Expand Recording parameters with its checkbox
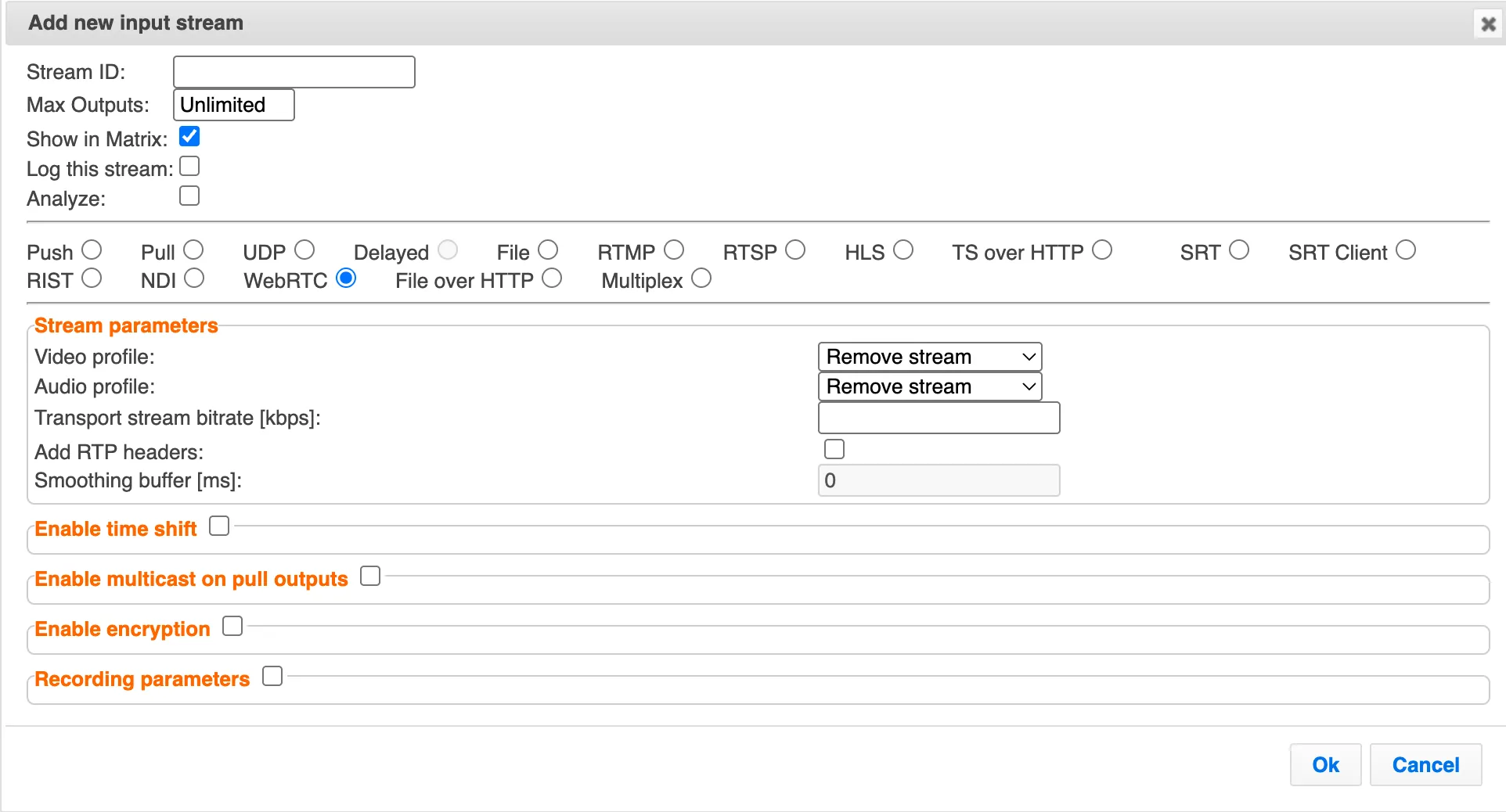The image size is (1506, 812). 272,677
